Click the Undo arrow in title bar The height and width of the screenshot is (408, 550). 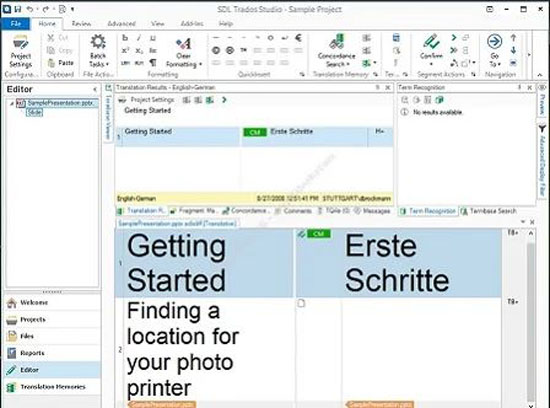30,9
